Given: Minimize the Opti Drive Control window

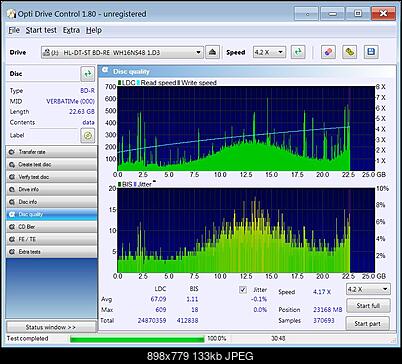Looking at the screenshot, I should 332,14.
